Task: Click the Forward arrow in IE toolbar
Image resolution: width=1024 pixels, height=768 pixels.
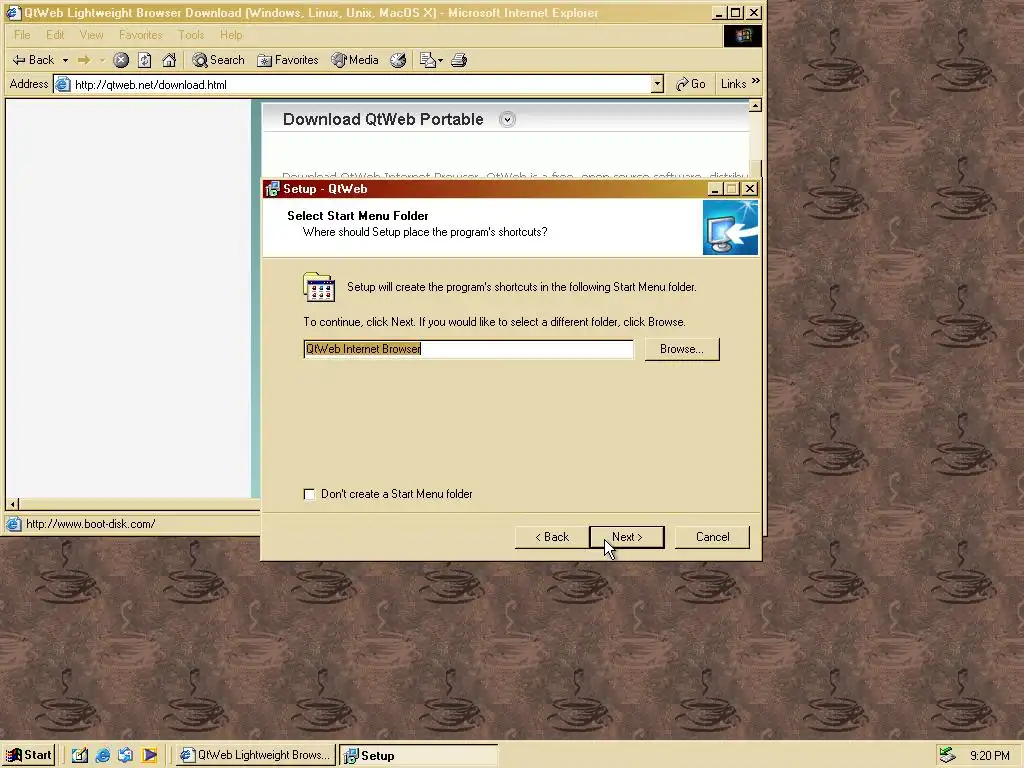Action: tap(84, 60)
